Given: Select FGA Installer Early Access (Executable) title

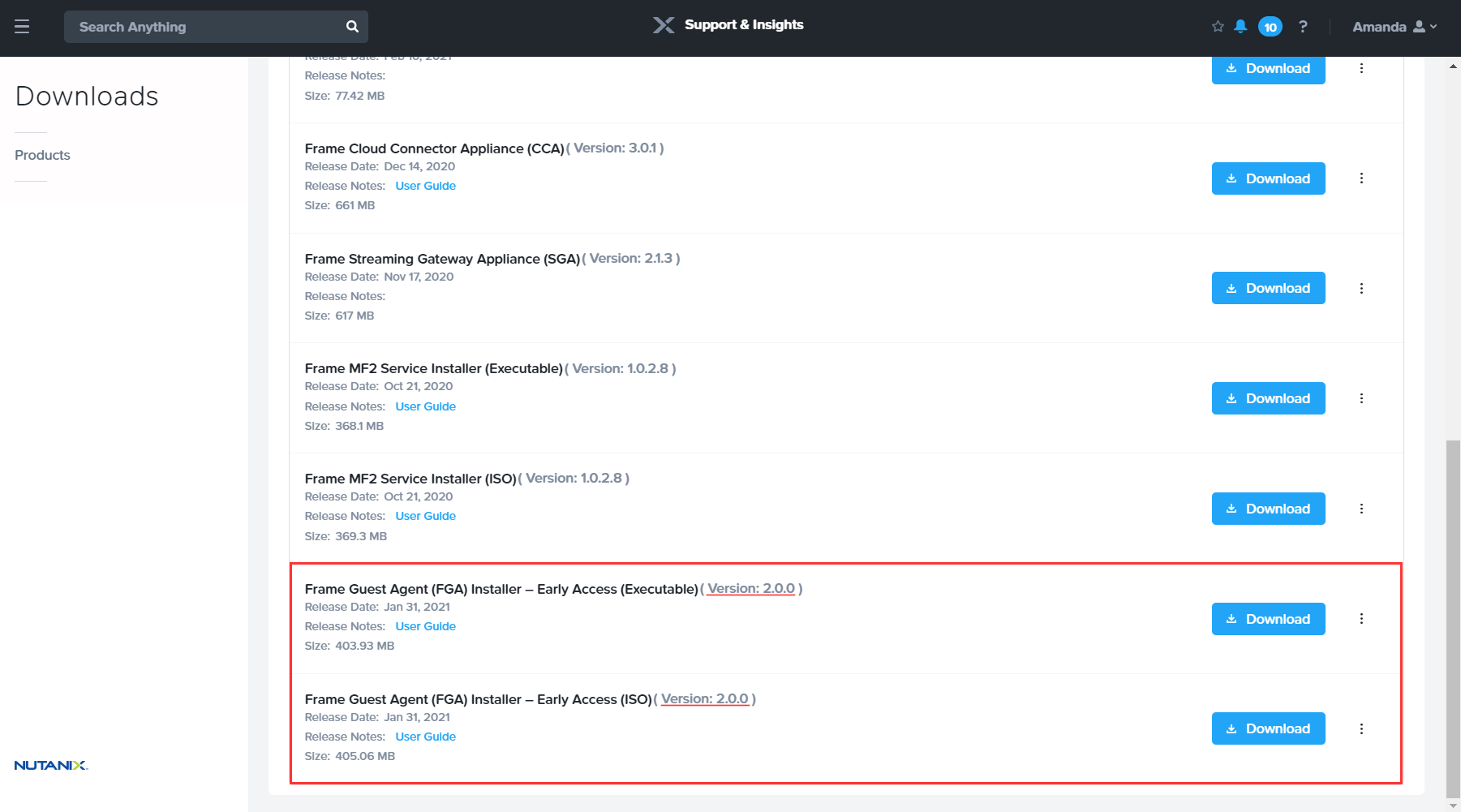Looking at the screenshot, I should tap(501, 589).
